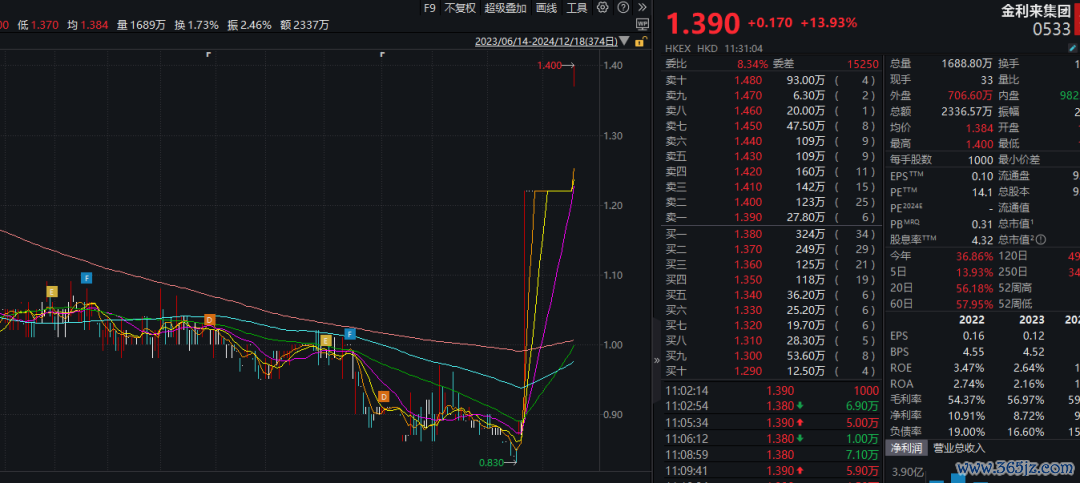The width and height of the screenshot is (1080, 483).
Task: Click the 2022 column header
Action: pyautogui.click(x=971, y=320)
